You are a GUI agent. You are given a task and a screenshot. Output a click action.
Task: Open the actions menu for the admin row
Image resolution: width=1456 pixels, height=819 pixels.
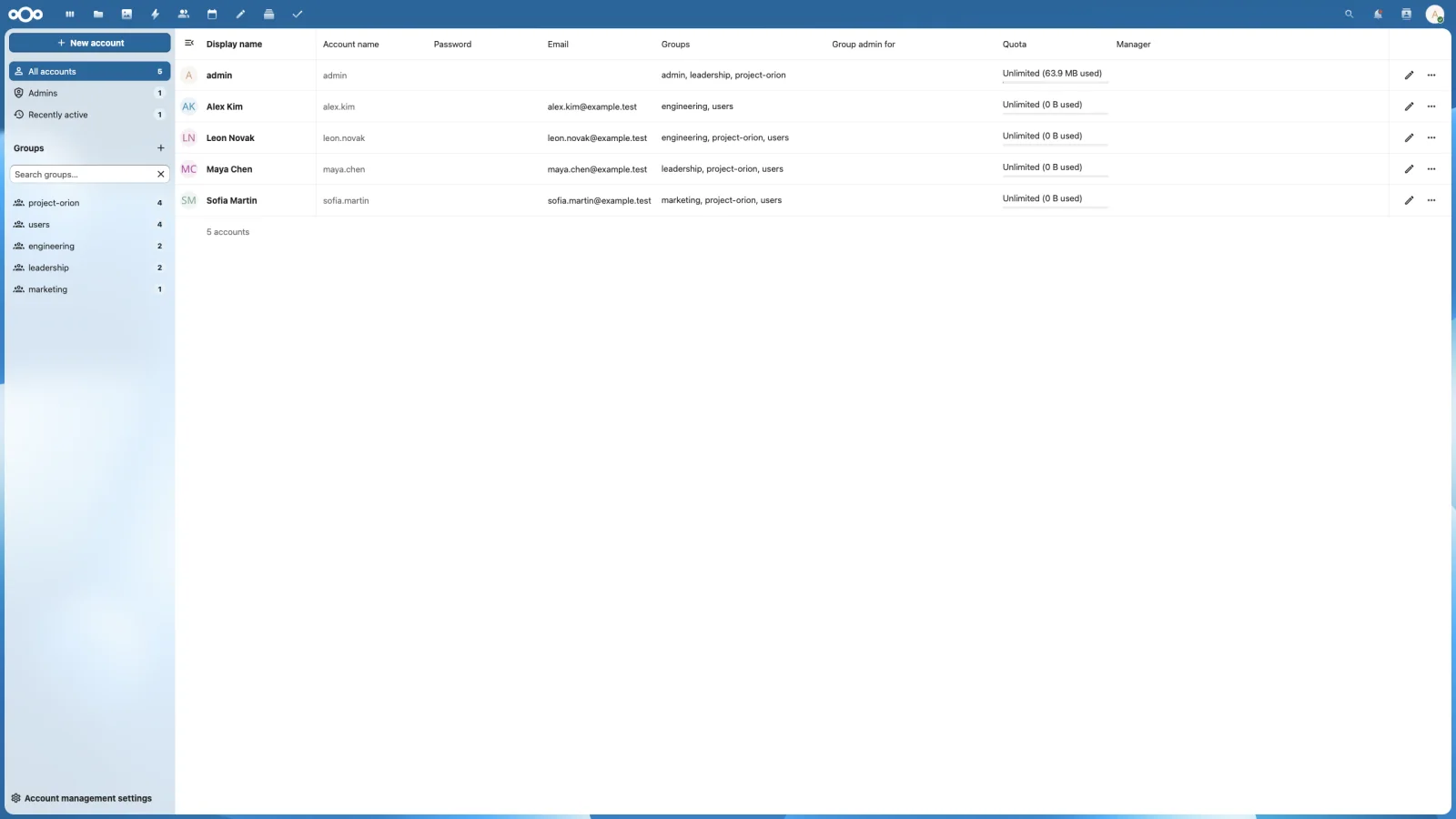tap(1431, 76)
